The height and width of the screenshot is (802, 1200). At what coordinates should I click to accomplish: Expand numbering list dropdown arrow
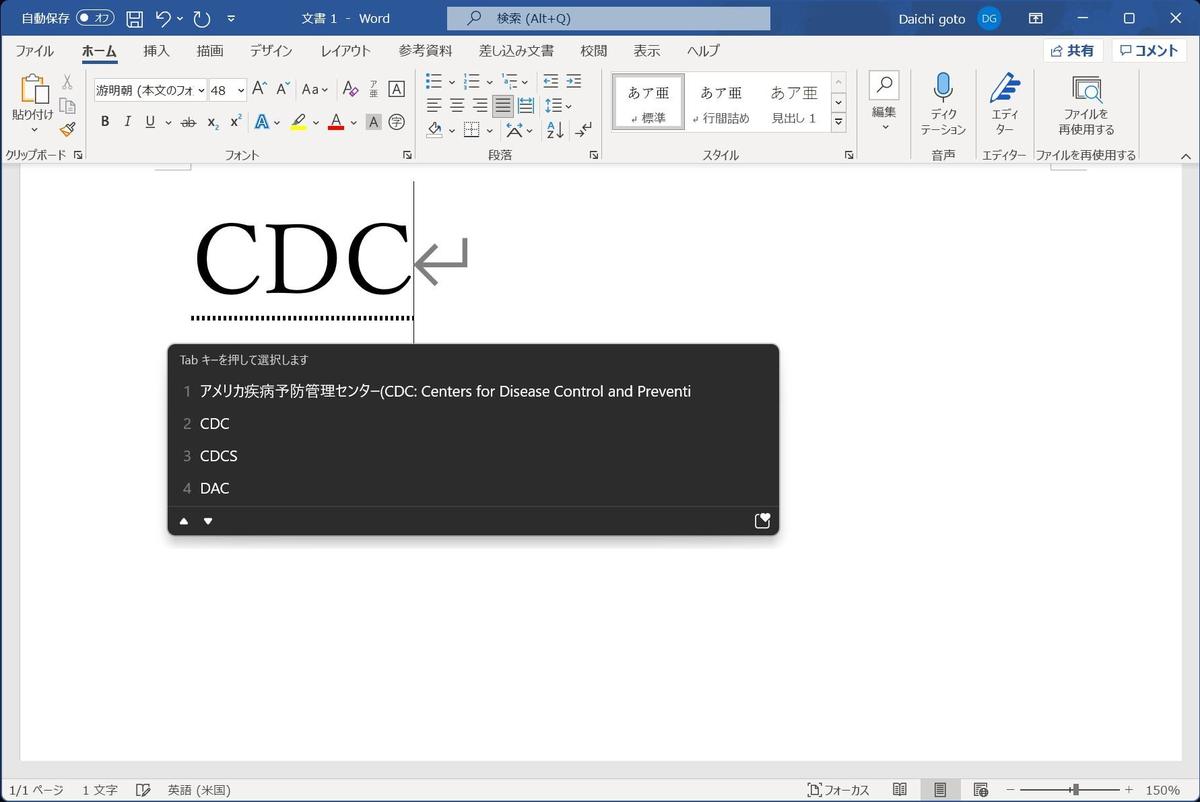[489, 82]
